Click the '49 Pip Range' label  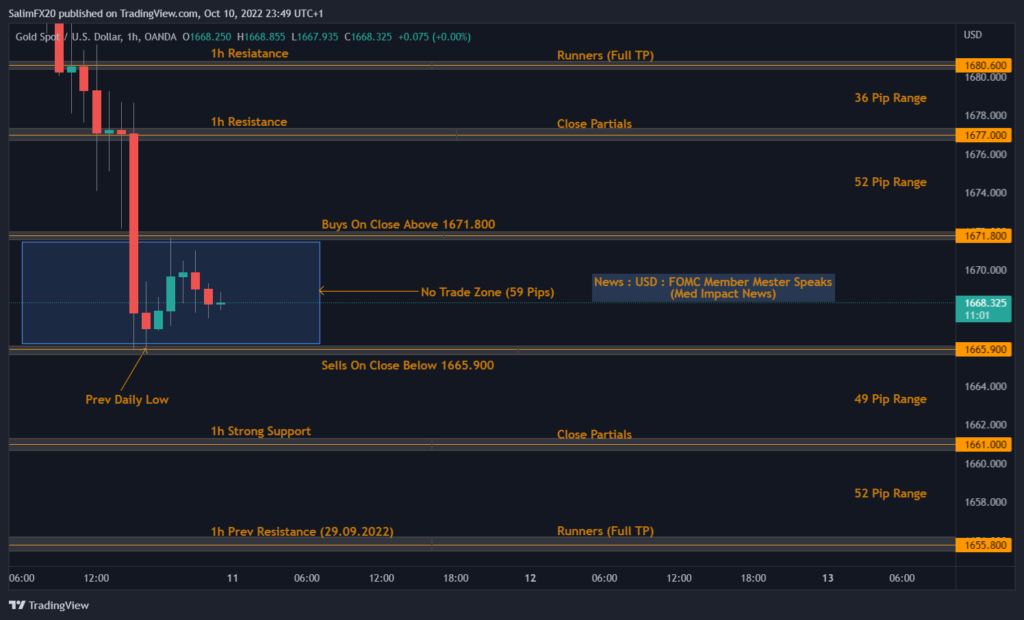tap(890, 399)
